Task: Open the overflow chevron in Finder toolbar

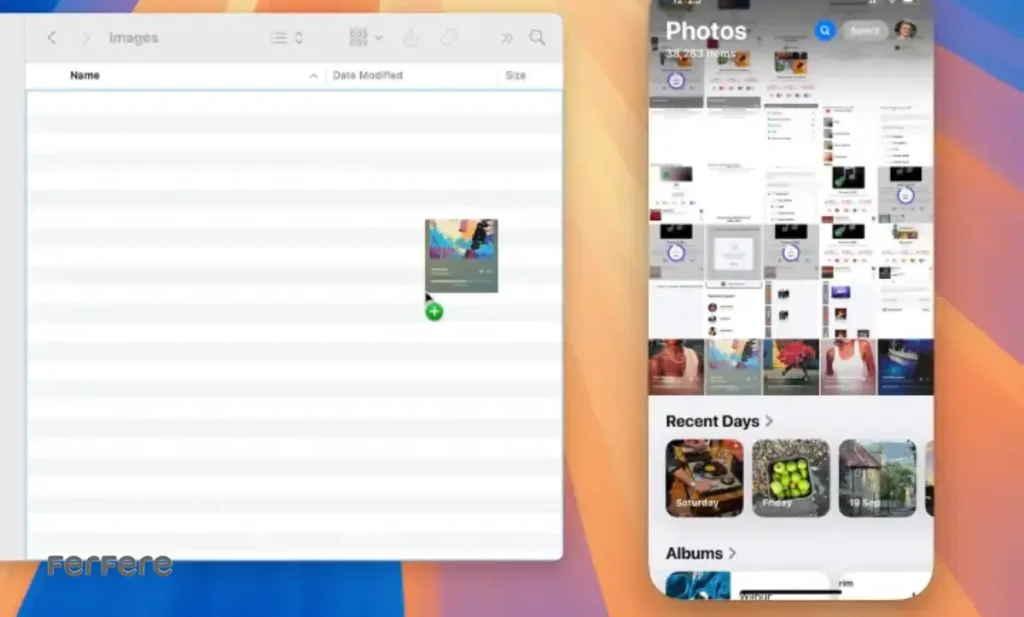Action: coord(506,37)
